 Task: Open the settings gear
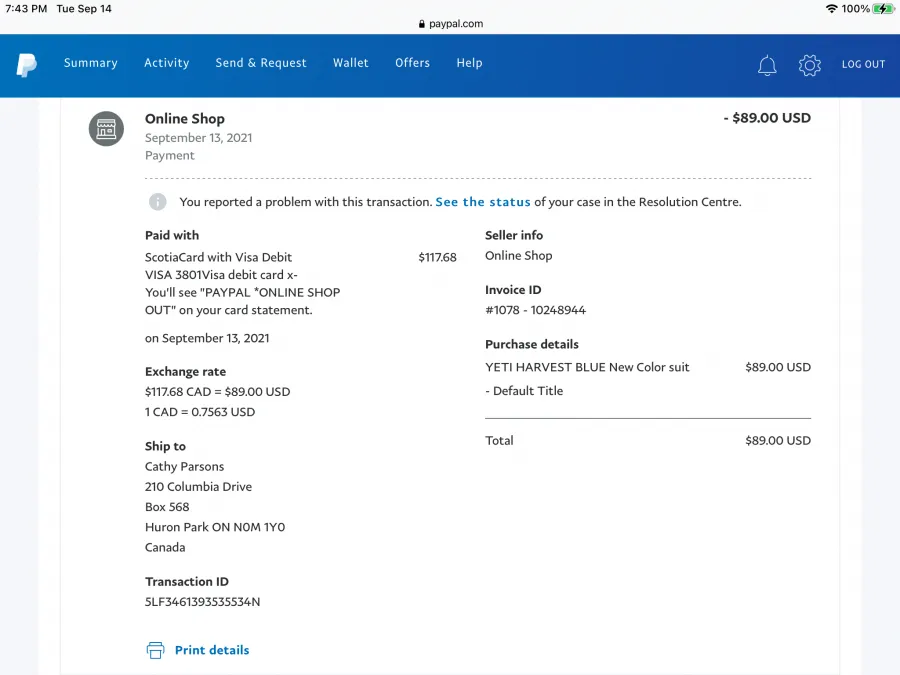pos(809,65)
